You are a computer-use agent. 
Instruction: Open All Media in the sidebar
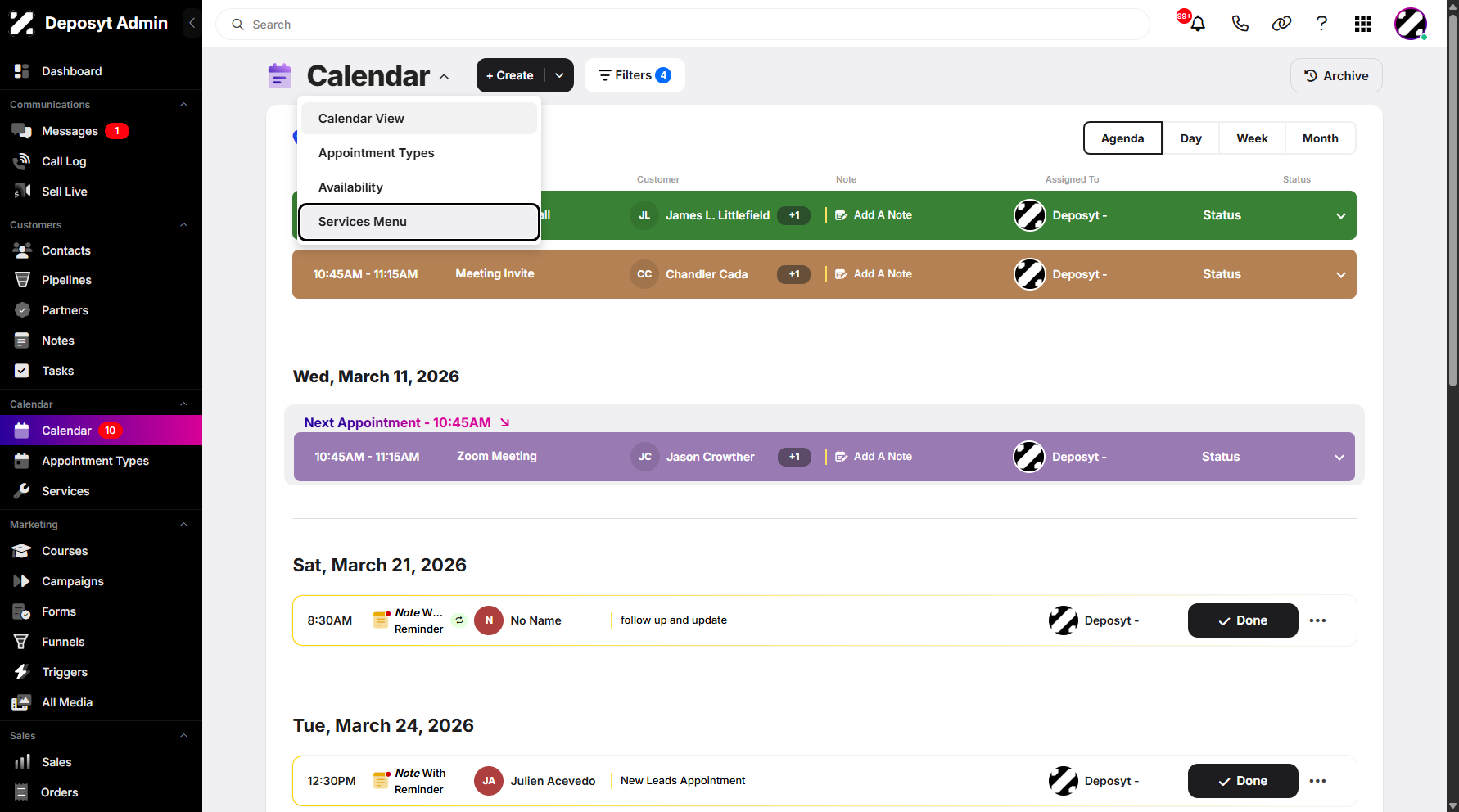pyautogui.click(x=67, y=702)
